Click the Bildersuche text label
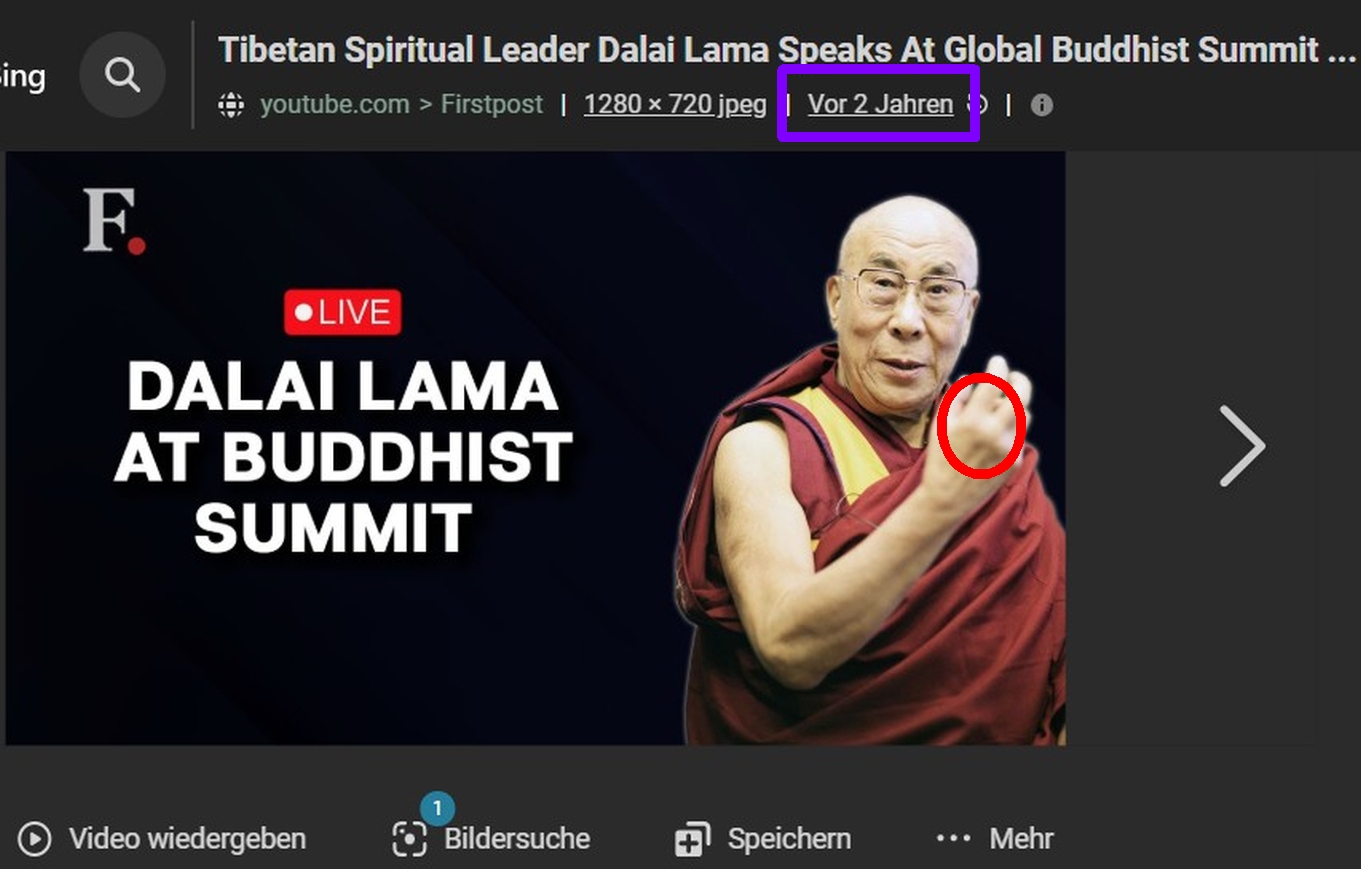 pos(517,839)
